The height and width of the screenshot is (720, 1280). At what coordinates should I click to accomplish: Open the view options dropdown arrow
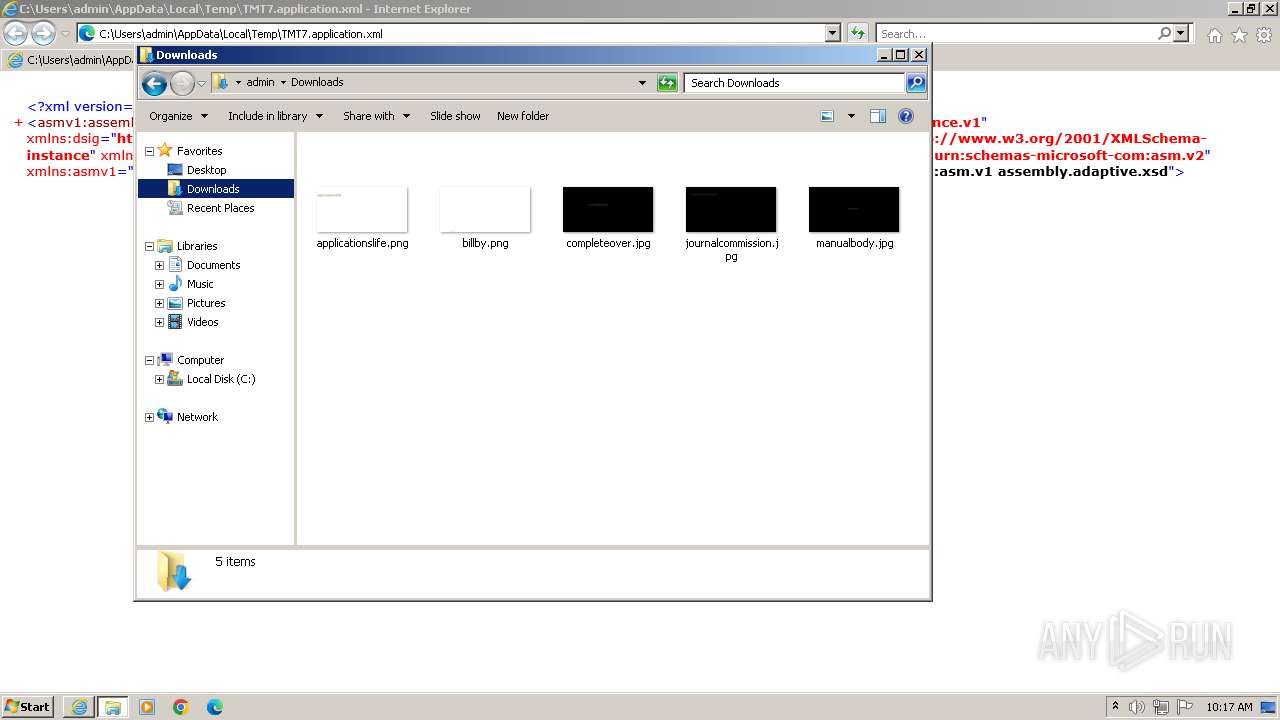851,116
